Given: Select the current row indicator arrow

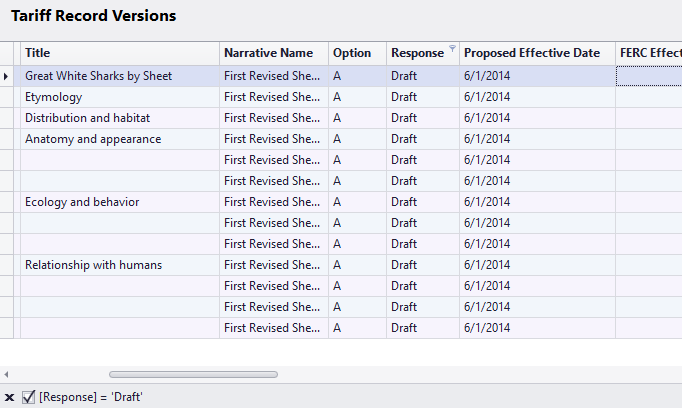Looking at the screenshot, I should click(6, 77).
